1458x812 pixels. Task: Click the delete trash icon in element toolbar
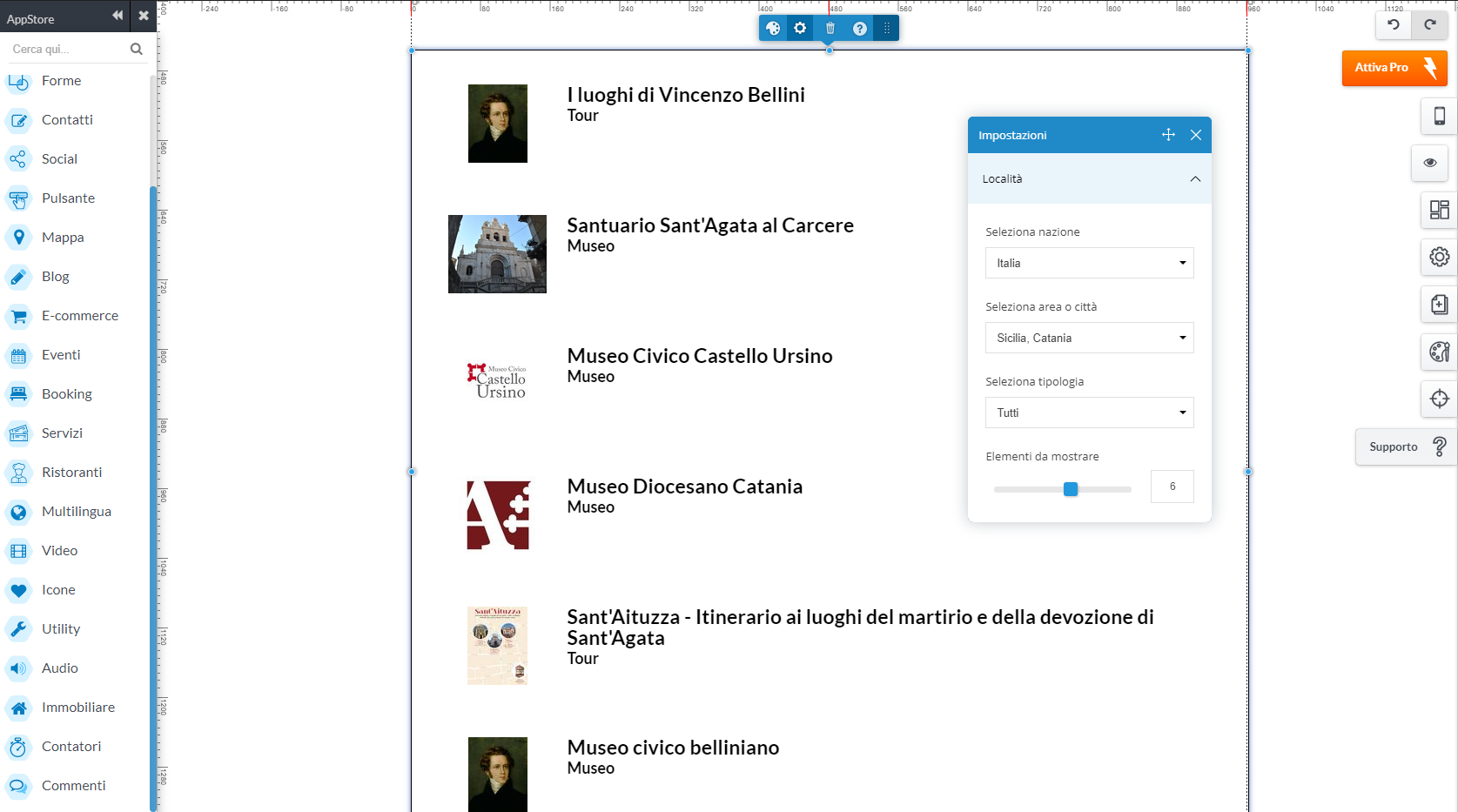point(830,29)
